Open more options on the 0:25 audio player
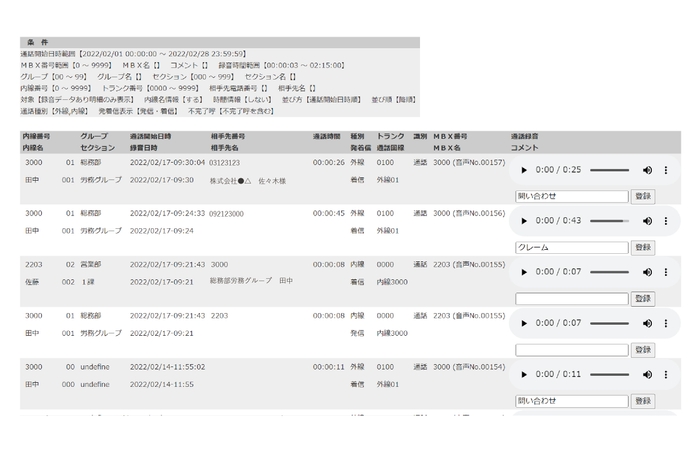This screenshot has width=700, height=467. [x=666, y=170]
